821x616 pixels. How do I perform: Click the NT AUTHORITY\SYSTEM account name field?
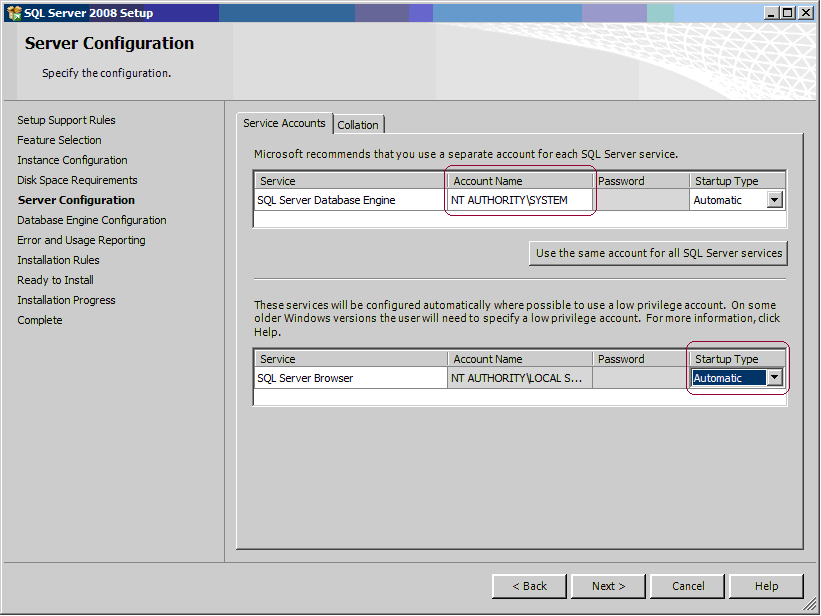pyautogui.click(x=520, y=200)
